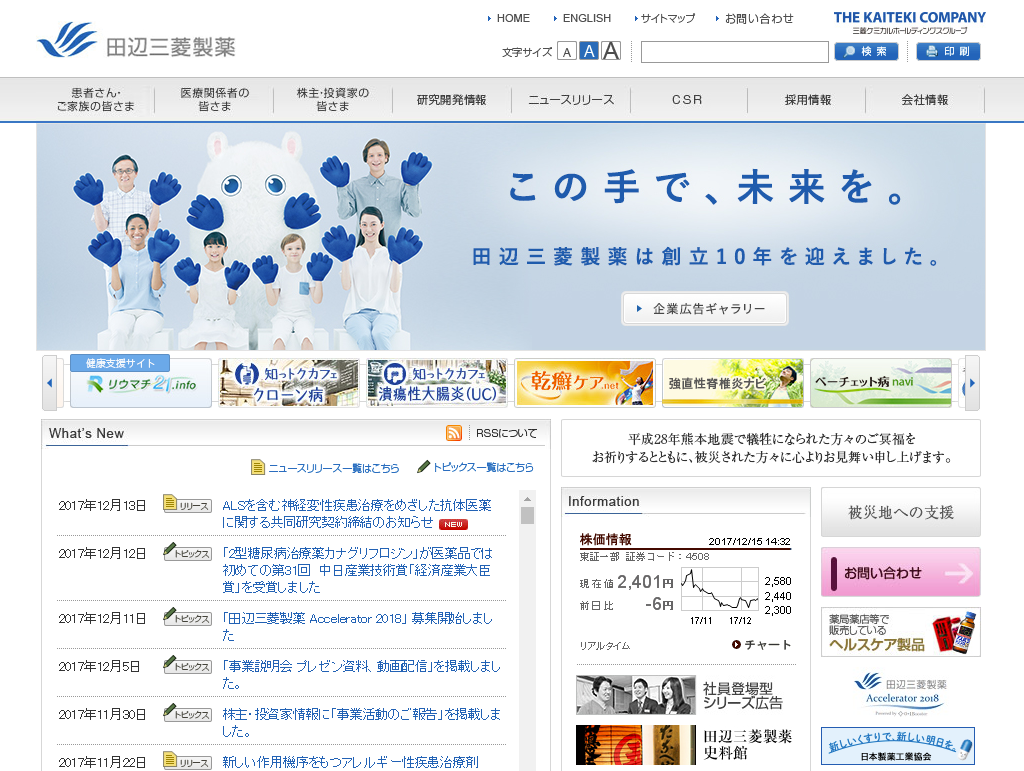Click the stock price chart graph

point(720,590)
